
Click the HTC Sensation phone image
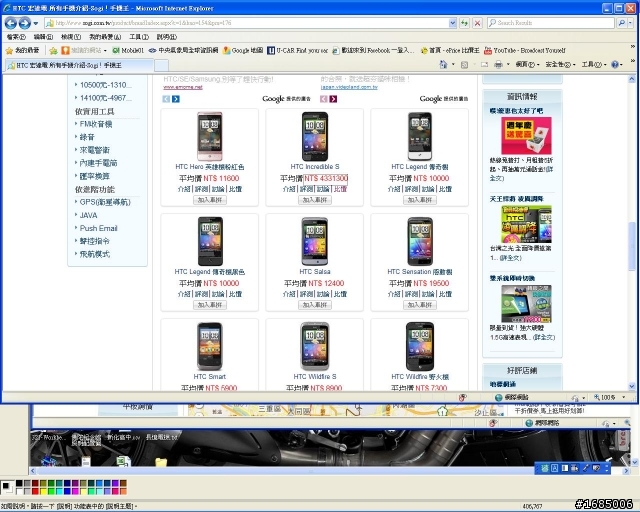tap(420, 241)
